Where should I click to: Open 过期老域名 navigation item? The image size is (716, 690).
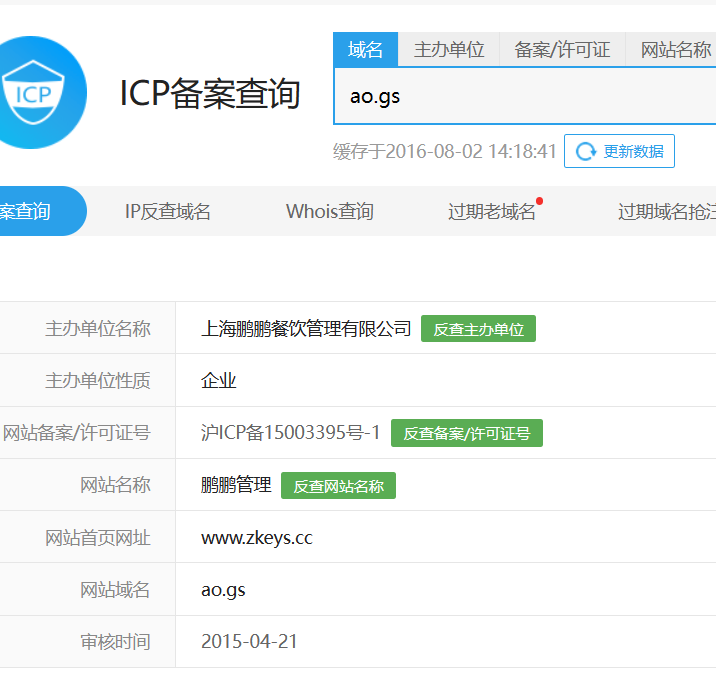[491, 211]
